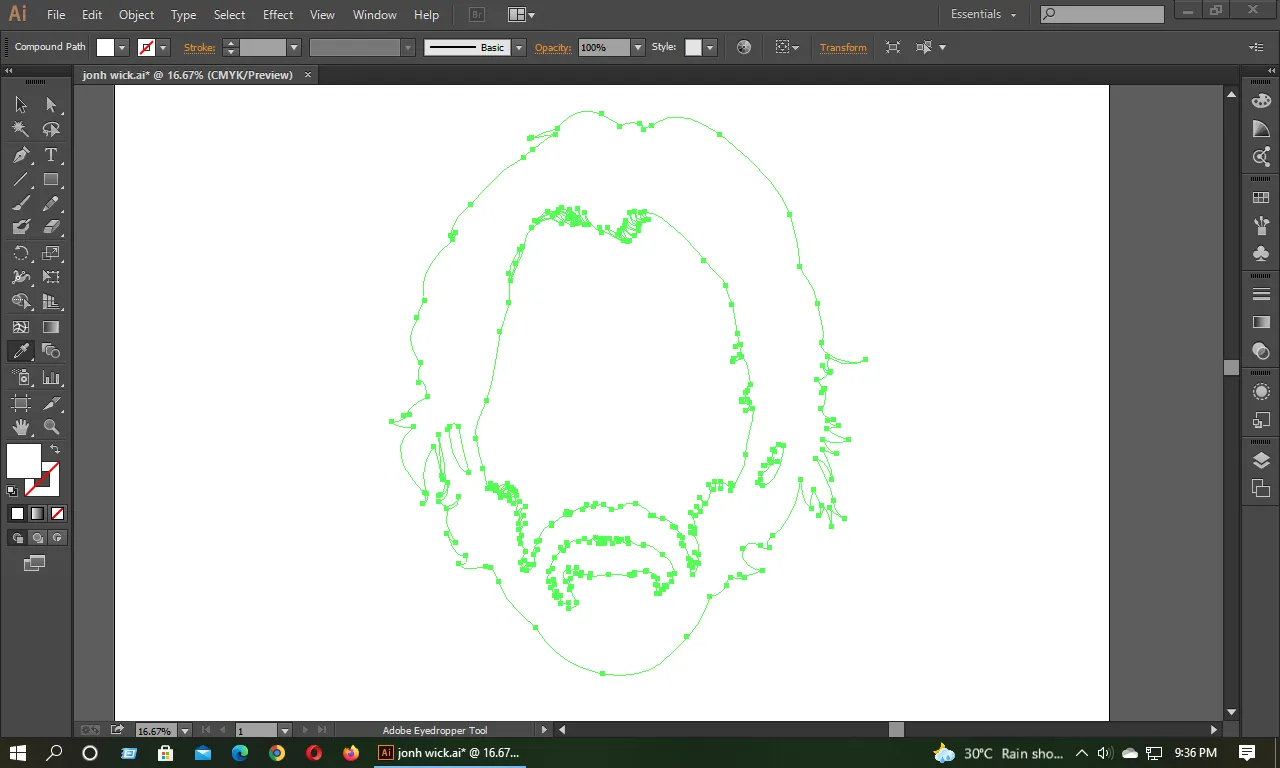Open the Stroke panel lines icon
The width and height of the screenshot is (1280, 768).
1261,295
